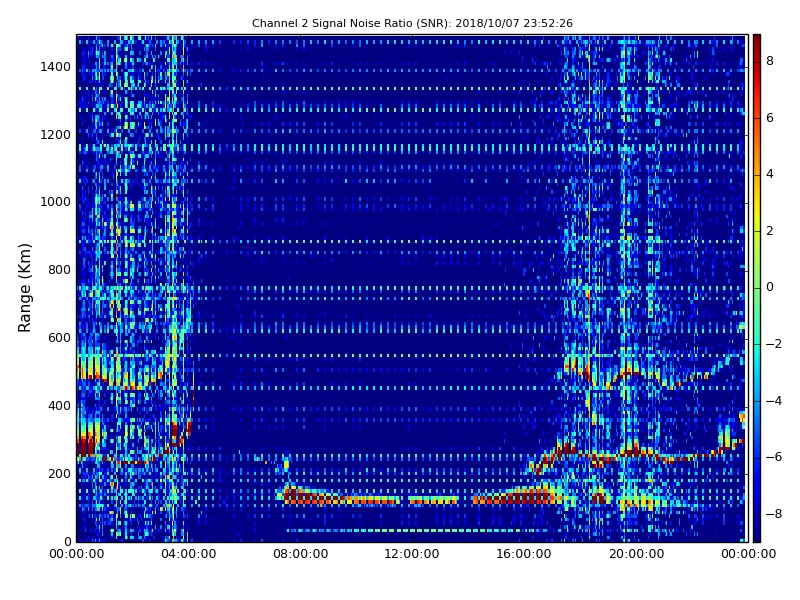
Task: Click the Range (Km) y-axis label
Action: pos(24,288)
